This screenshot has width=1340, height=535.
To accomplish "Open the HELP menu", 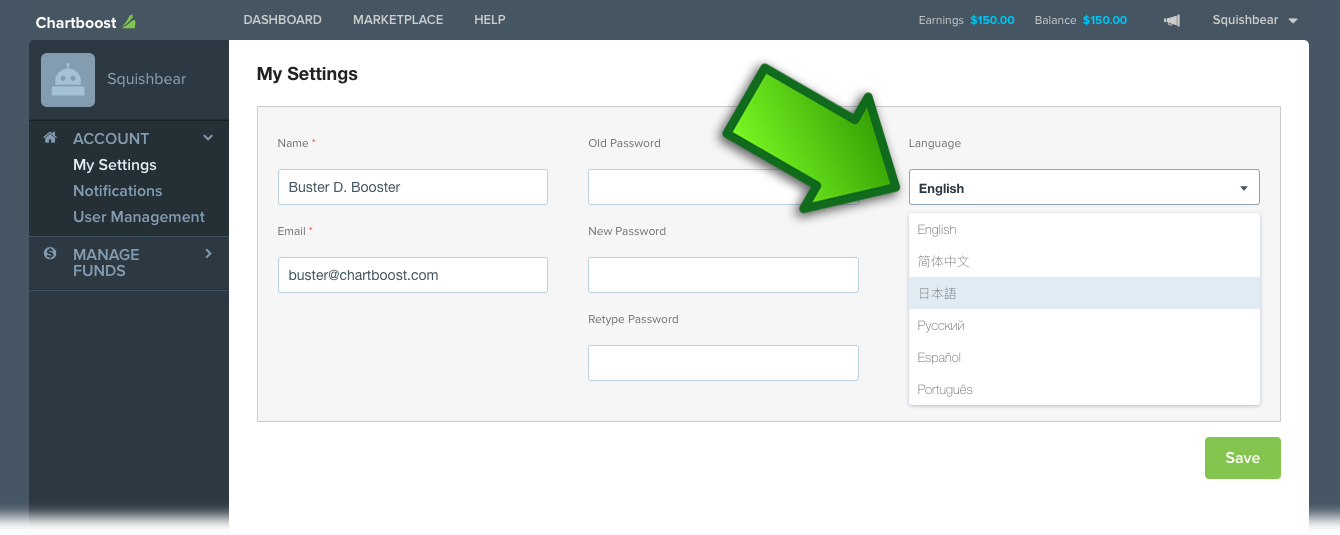I will [x=490, y=20].
